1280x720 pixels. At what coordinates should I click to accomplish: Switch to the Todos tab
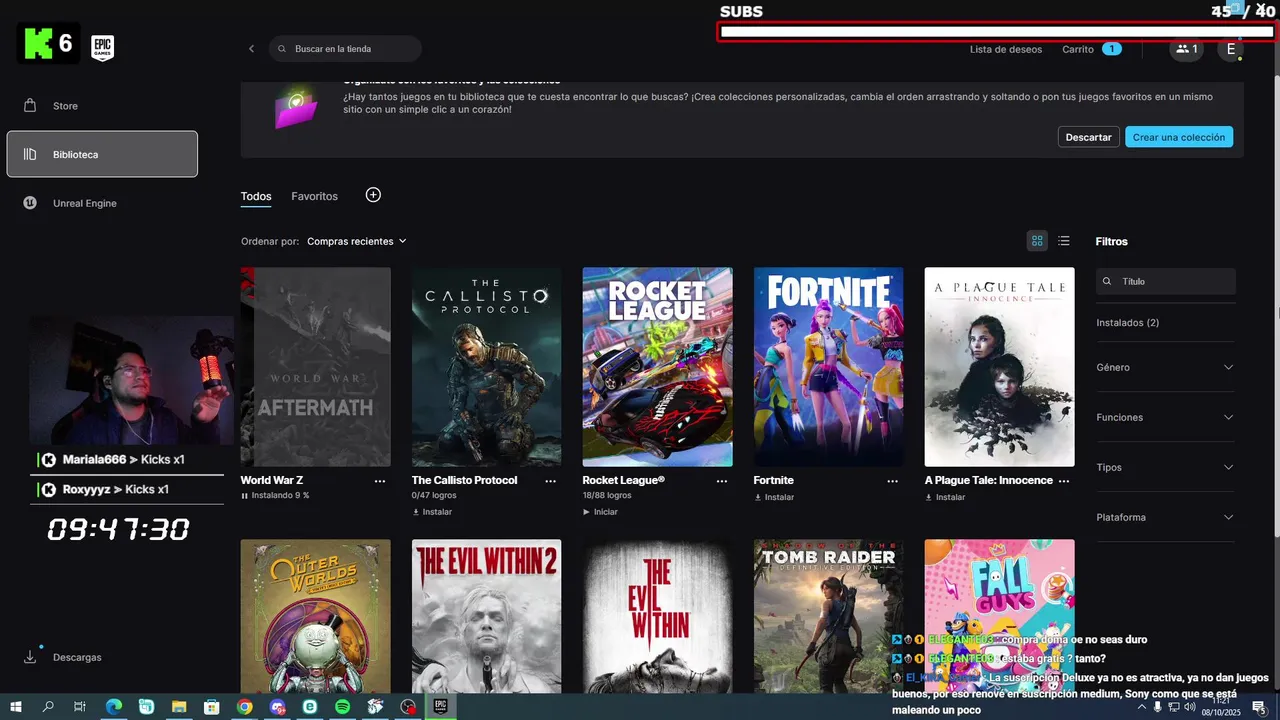(x=256, y=196)
